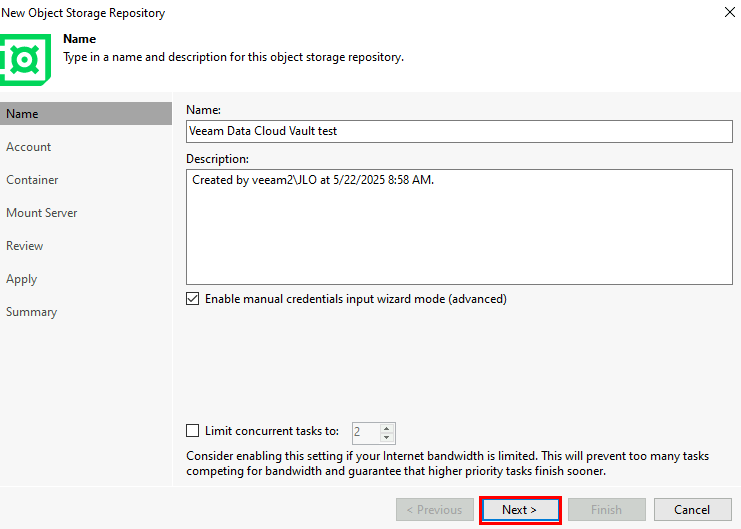Click the 'Created by veeam2\JLO' description text

point(313,180)
